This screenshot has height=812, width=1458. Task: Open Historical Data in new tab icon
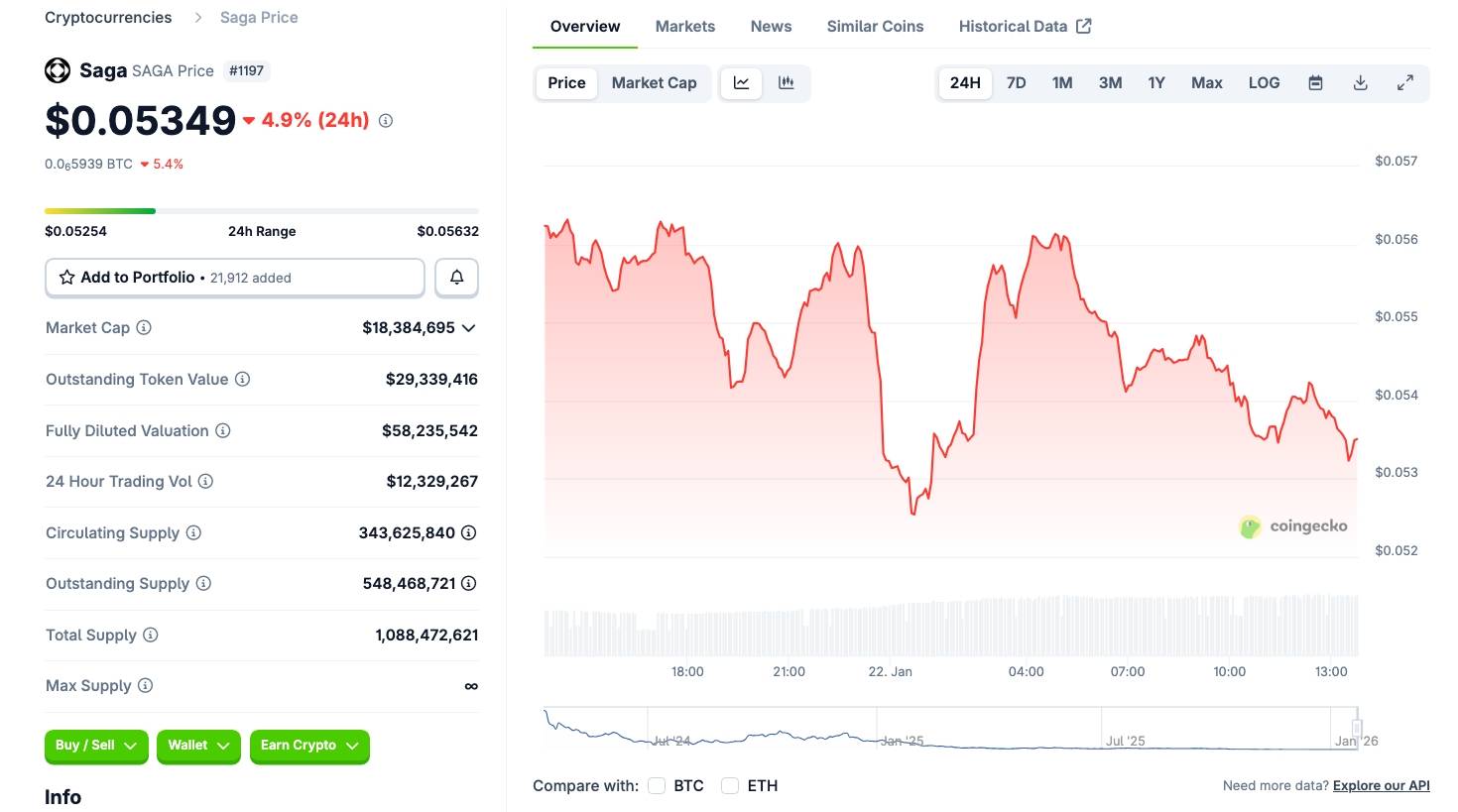pos(1083,26)
